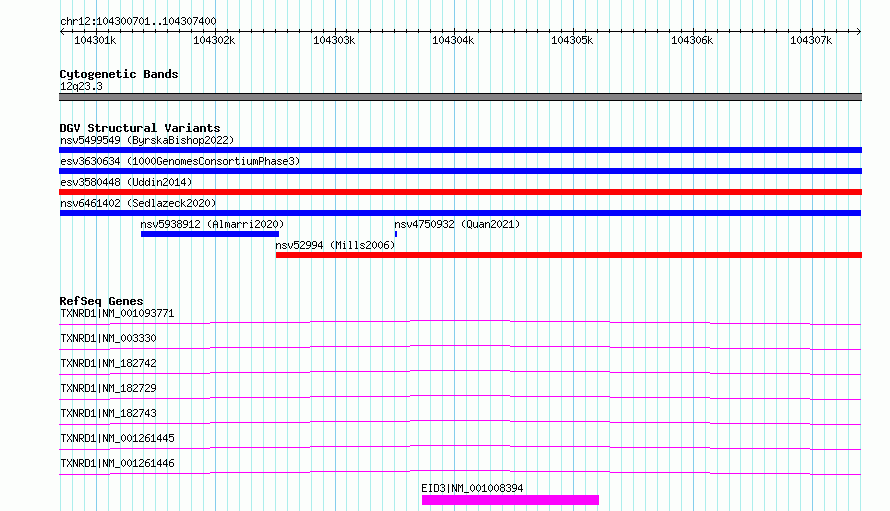Click the chr12:104300701..104307400 coordinate text
The image size is (890, 511).
pos(138,21)
